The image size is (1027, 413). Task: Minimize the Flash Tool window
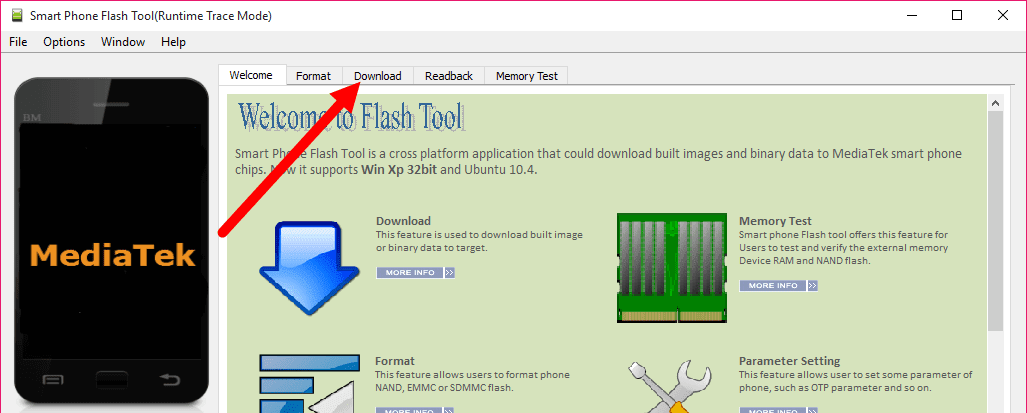[912, 16]
